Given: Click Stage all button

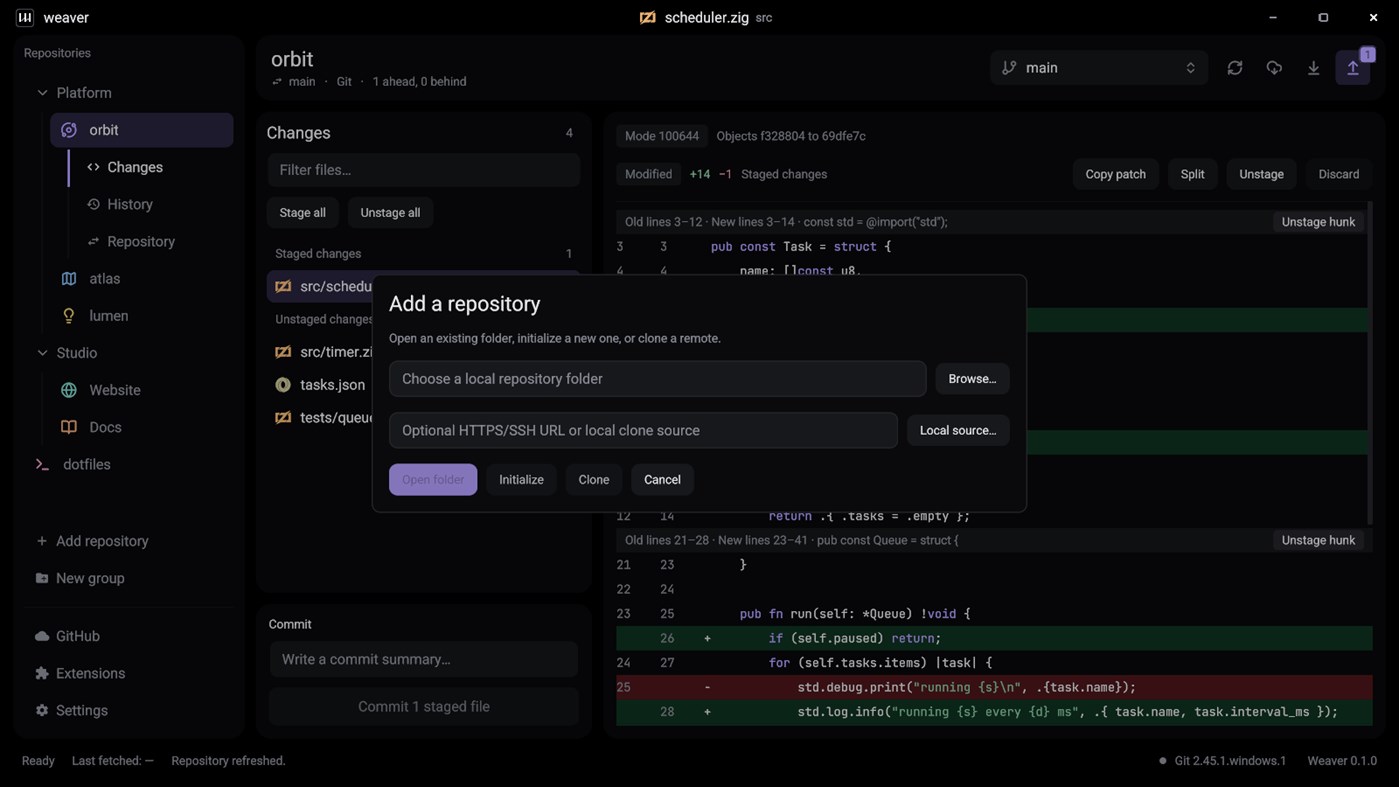Looking at the screenshot, I should [x=303, y=212].
